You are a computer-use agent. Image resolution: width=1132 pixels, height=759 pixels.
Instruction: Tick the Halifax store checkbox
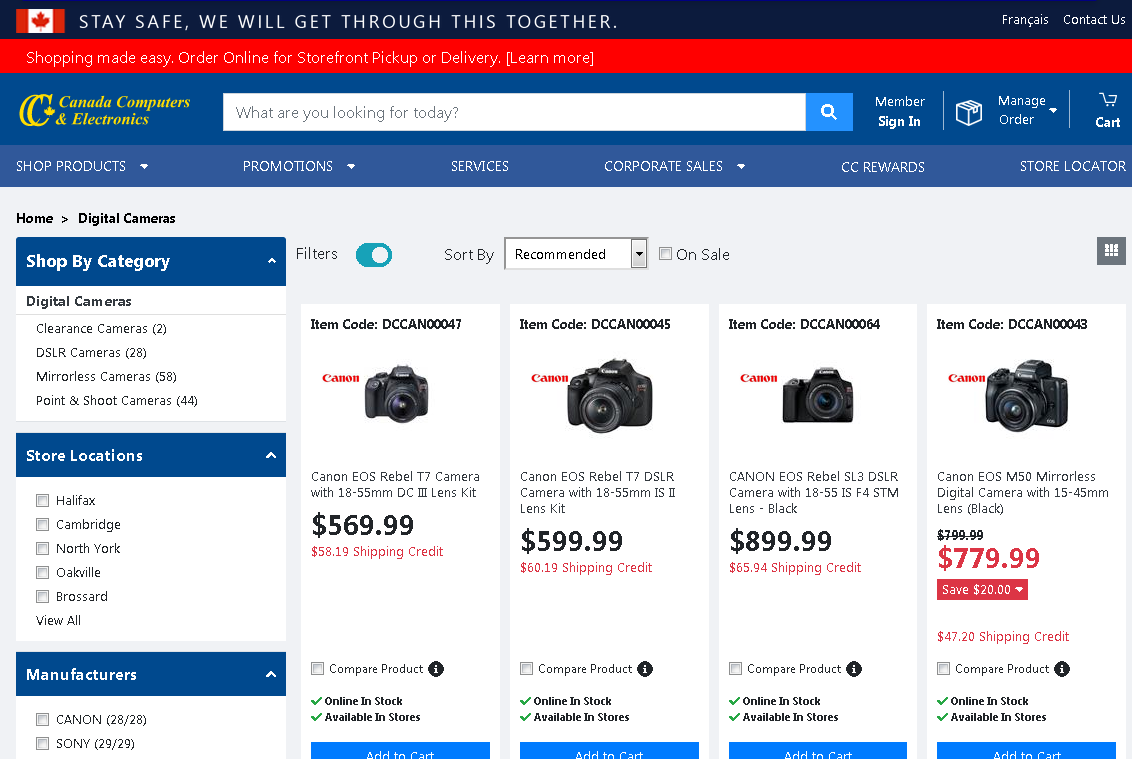pos(43,500)
